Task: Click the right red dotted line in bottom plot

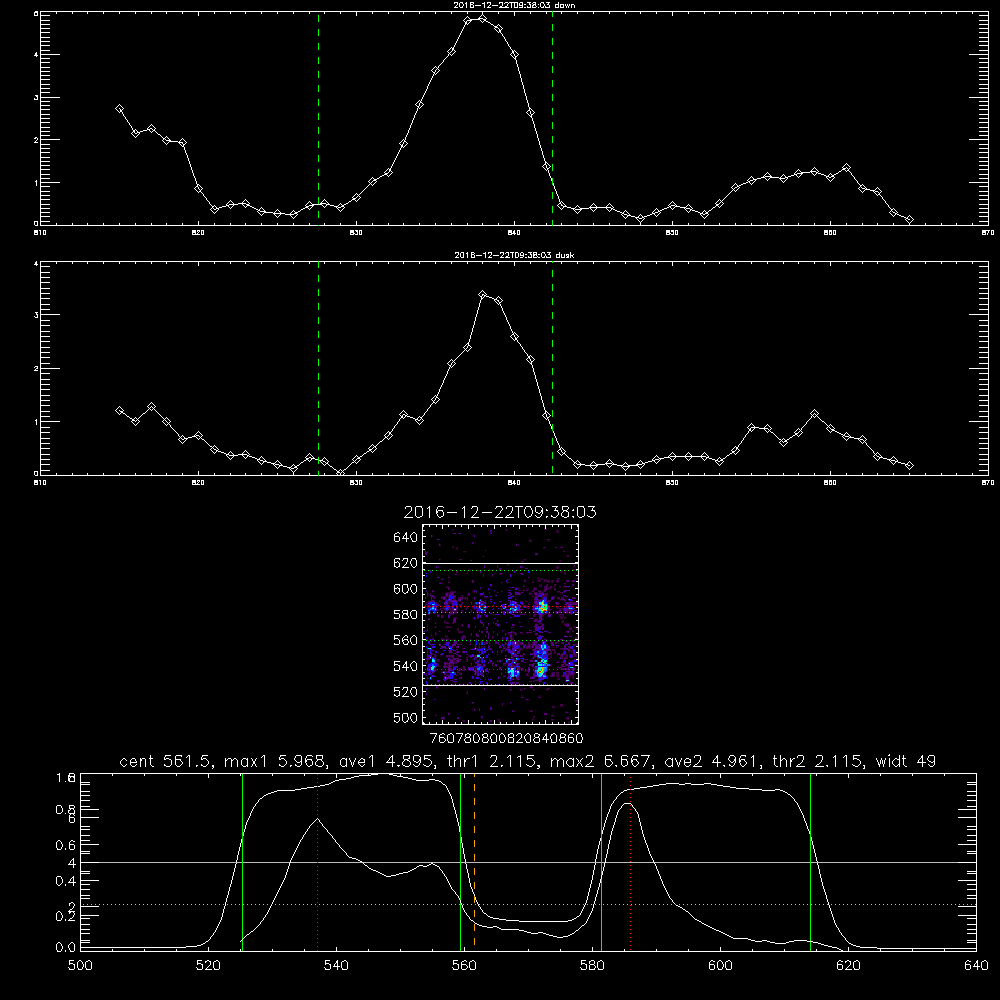Action: tap(631, 862)
